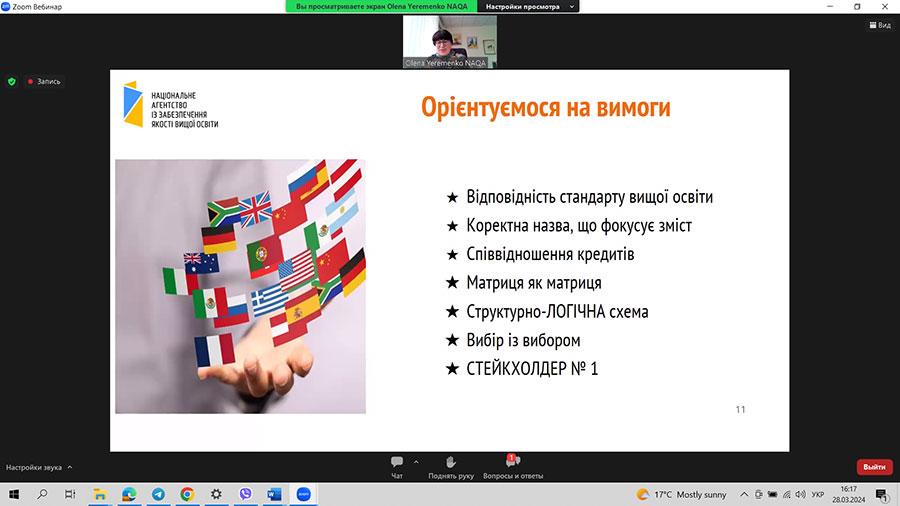Screen dimensions: 900x506
Task: Open battery status tray icon
Action: 773,494
